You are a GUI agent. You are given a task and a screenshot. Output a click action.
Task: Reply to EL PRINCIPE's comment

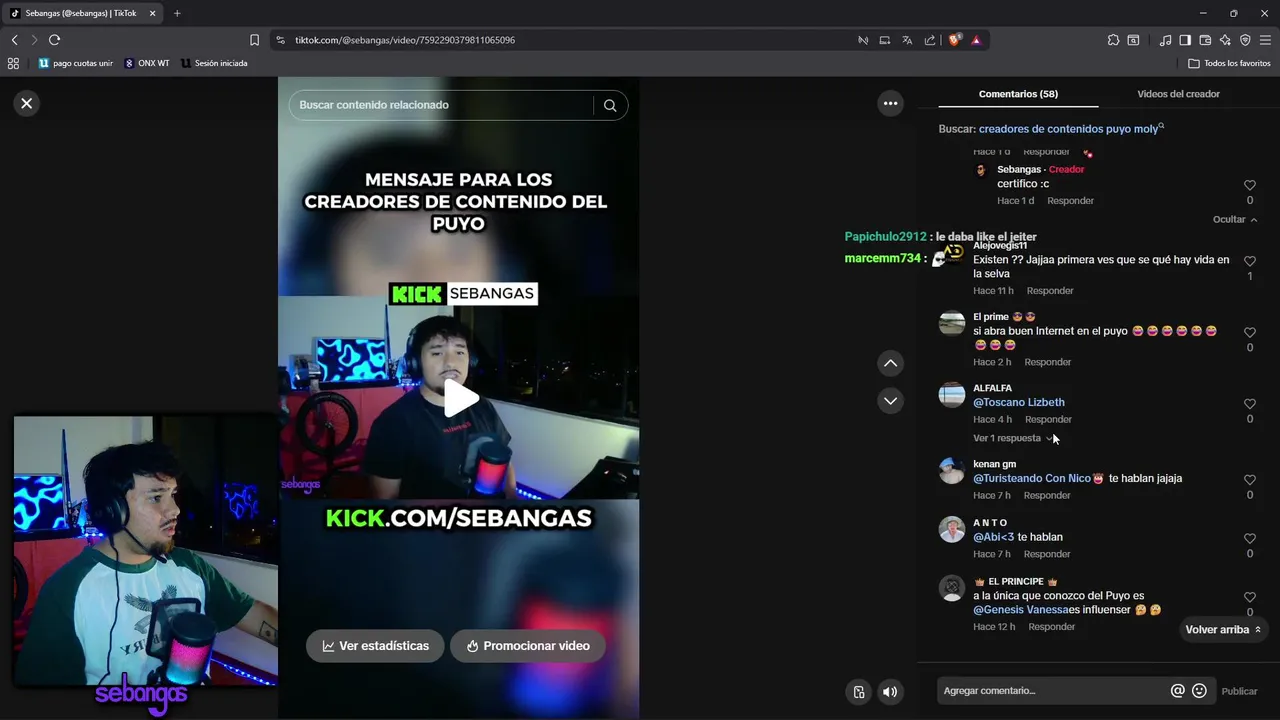(1052, 627)
